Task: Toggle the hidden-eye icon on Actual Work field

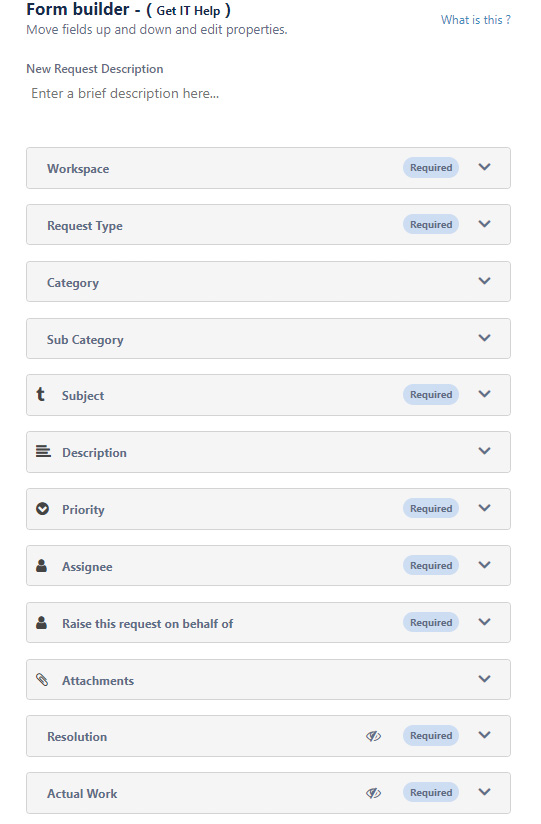Action: point(373,792)
